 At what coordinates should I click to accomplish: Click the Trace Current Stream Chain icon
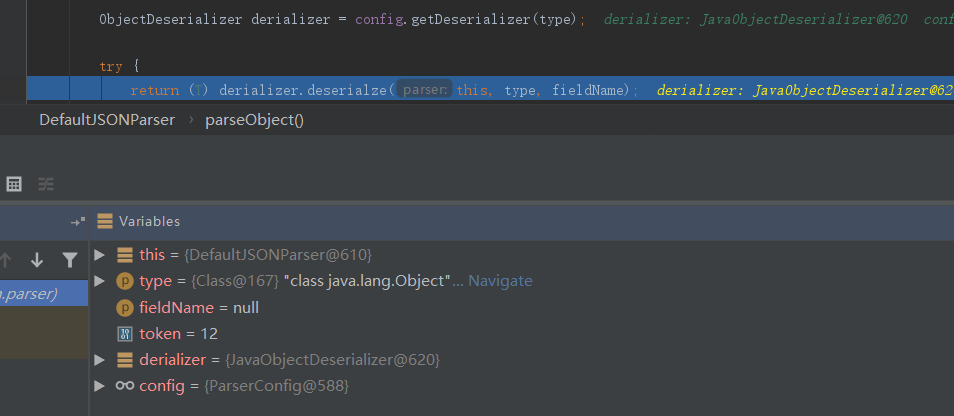[46, 184]
